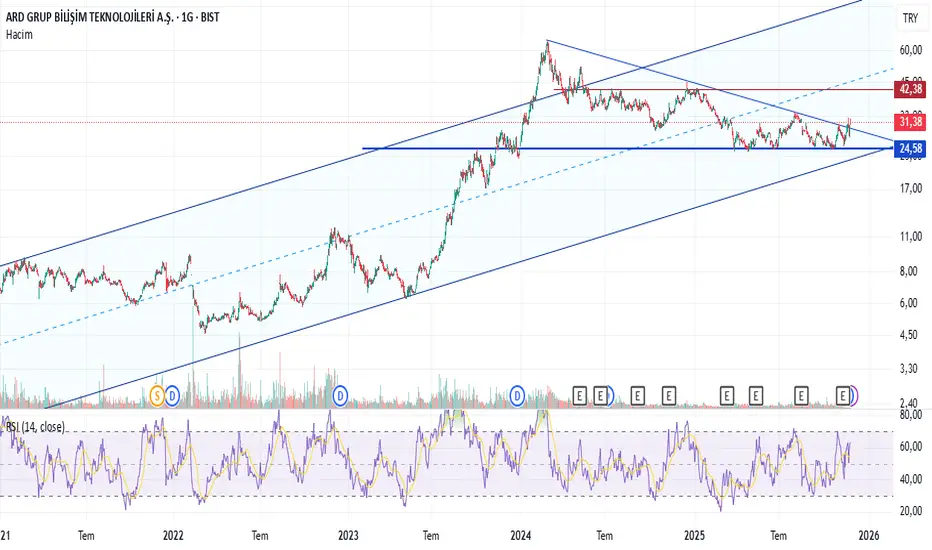The width and height of the screenshot is (932, 550).
Task: Open the last E earnings marker before 2026
Action: tap(843, 395)
